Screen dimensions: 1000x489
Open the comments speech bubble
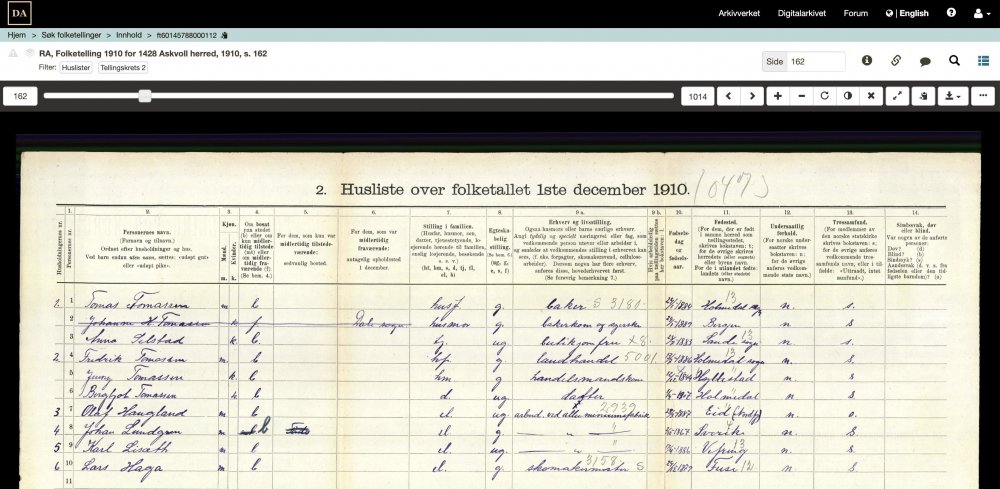click(x=925, y=61)
